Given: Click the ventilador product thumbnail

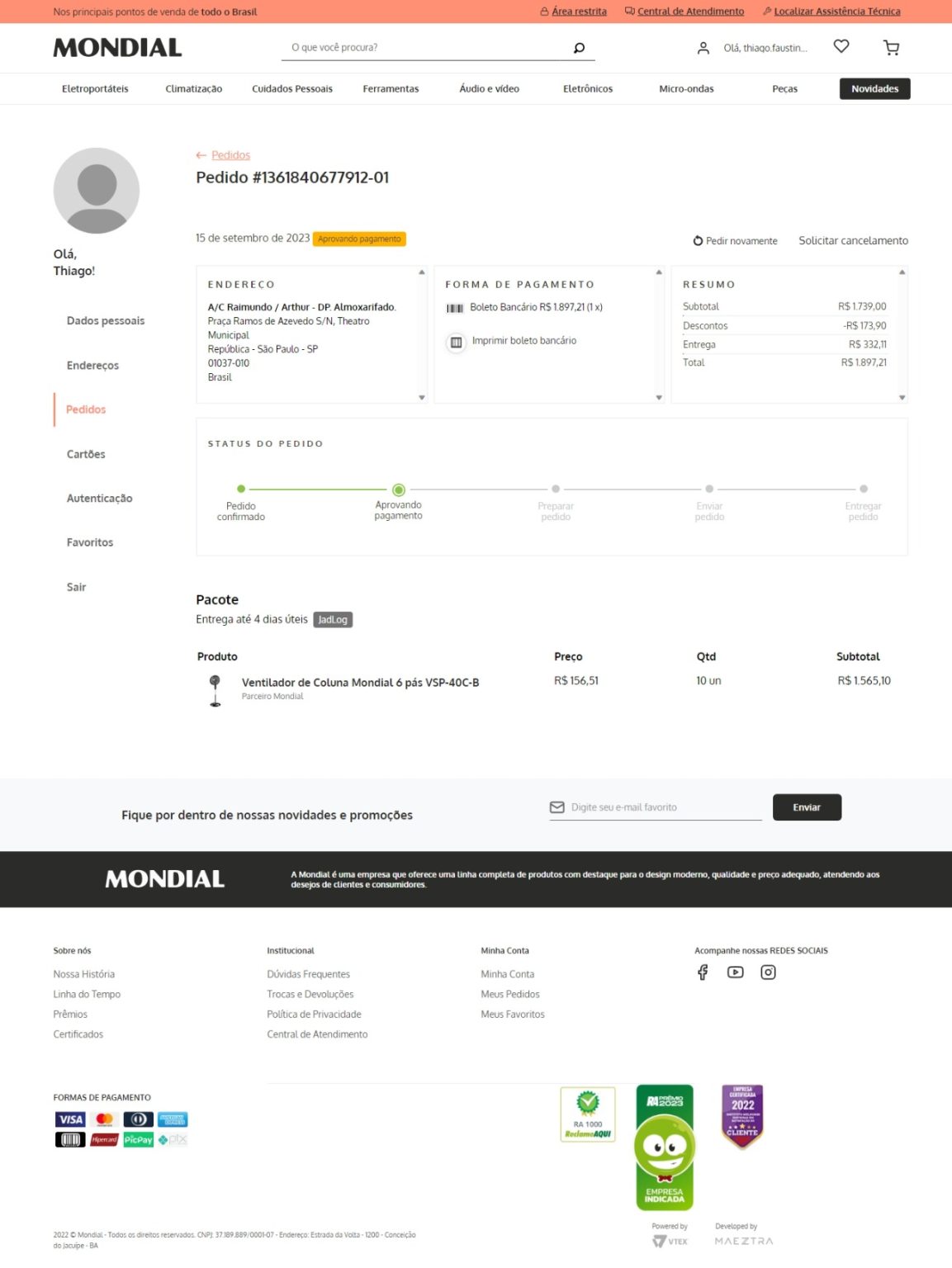Looking at the screenshot, I should click(216, 690).
